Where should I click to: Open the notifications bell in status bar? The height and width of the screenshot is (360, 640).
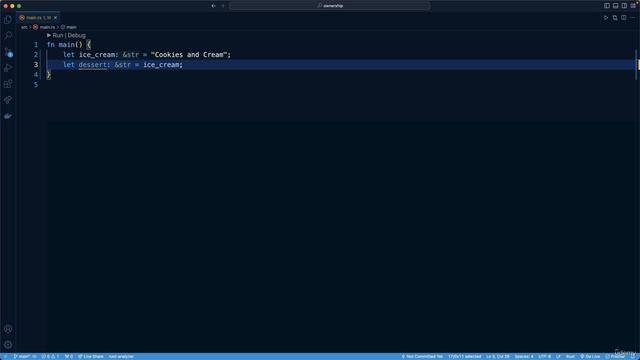633,356
